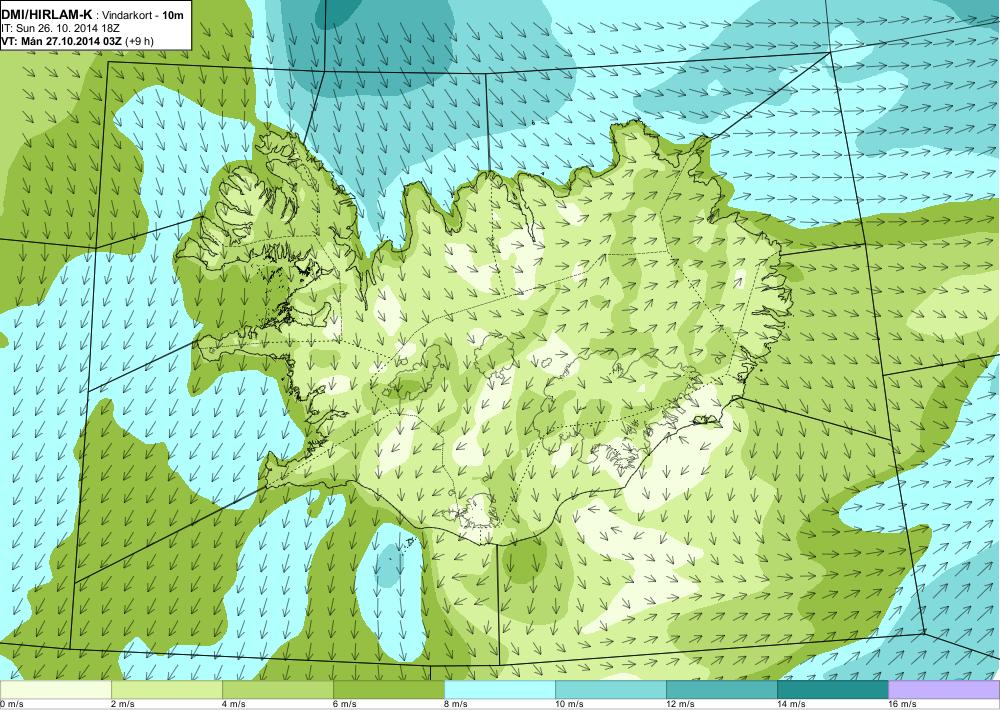
Task: Click the 10–12 m/s turquoise legend swatch
Action: [x=610, y=690]
